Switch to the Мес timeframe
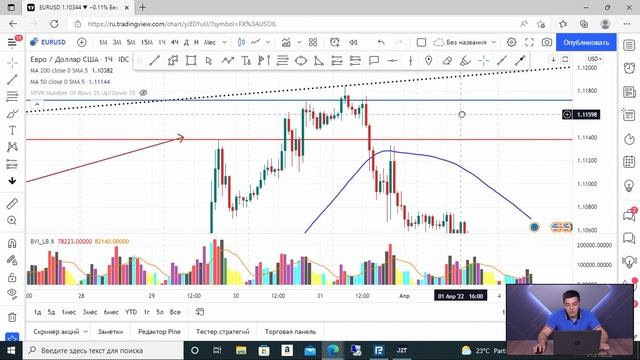Image resolution: width=640 pixels, height=360 pixels. [x=210, y=42]
